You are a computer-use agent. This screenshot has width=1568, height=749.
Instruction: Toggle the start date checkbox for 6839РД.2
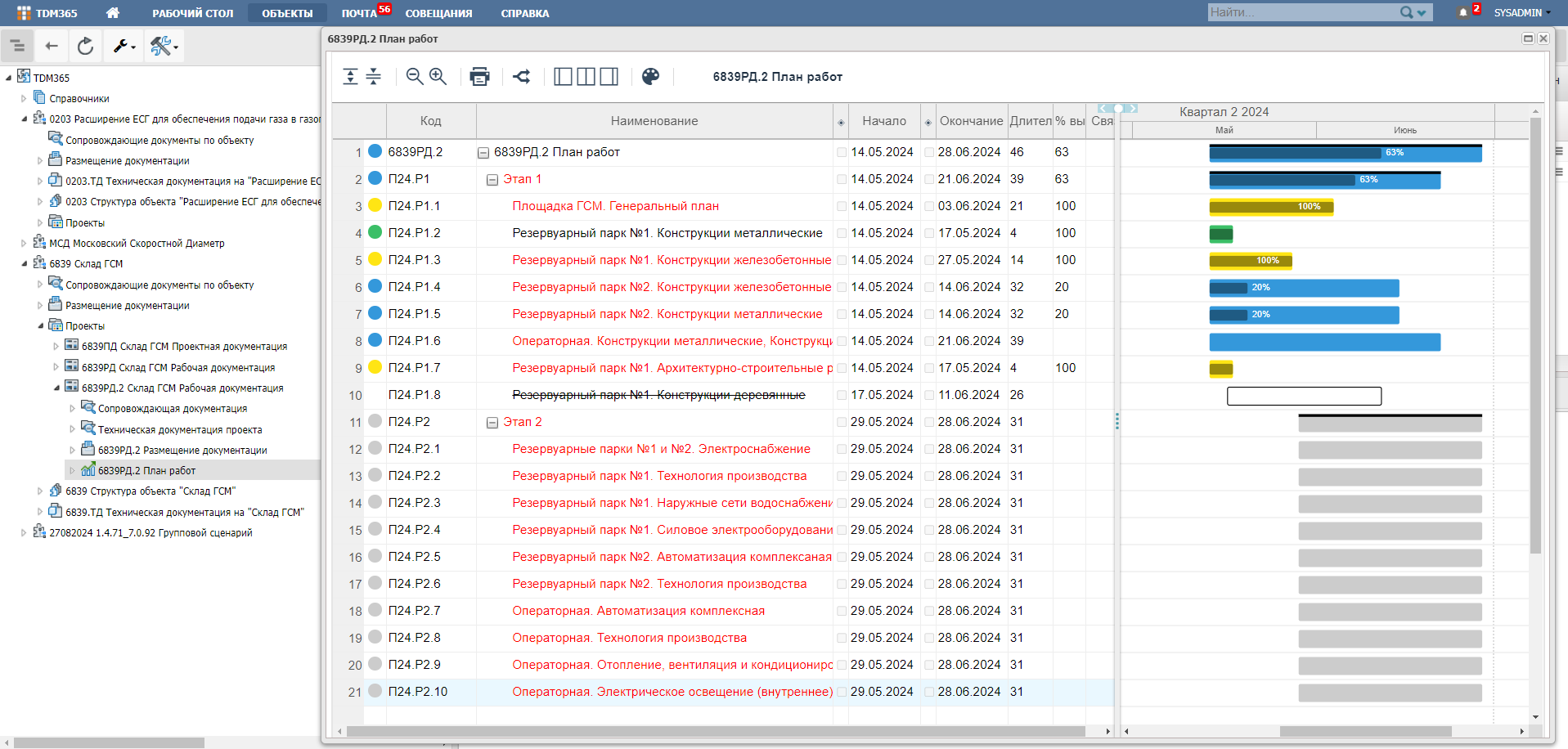[x=842, y=152]
